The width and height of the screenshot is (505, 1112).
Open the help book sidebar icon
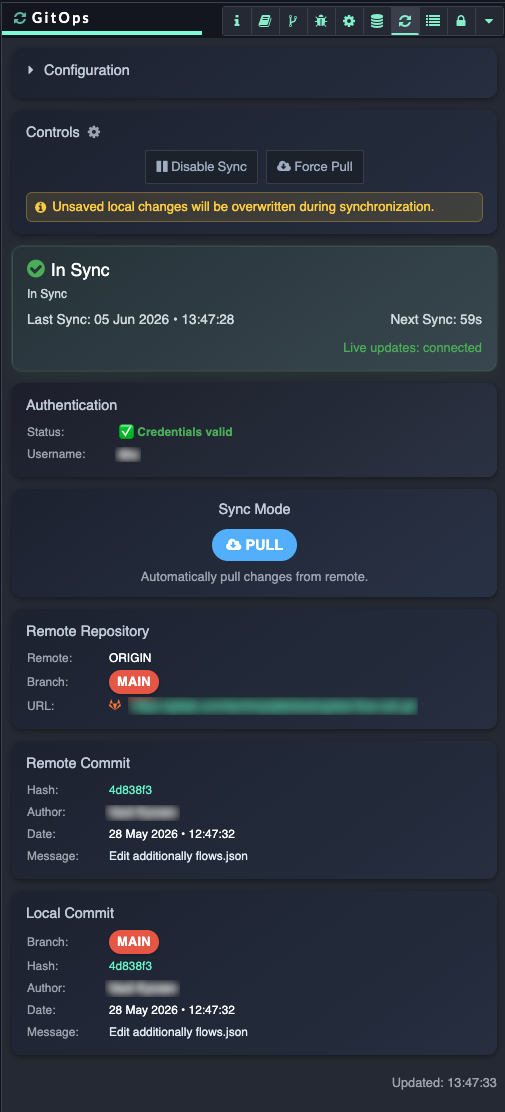click(x=265, y=21)
